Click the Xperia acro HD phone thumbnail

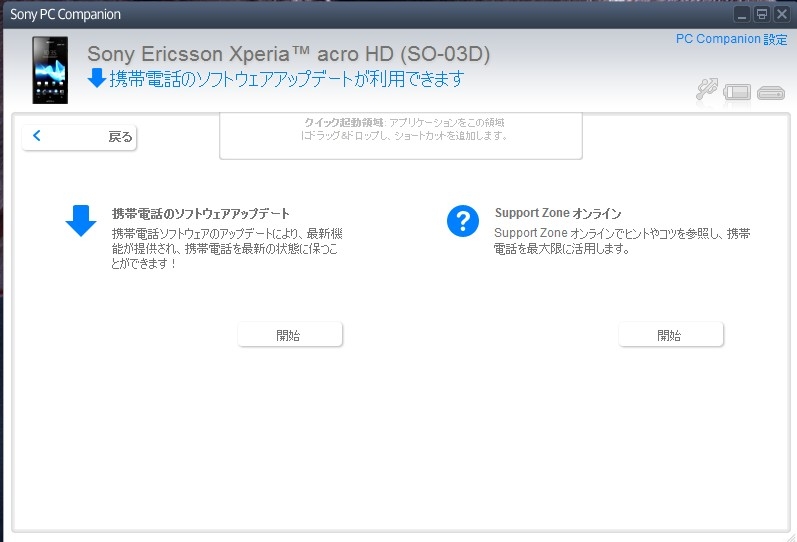pyautogui.click(x=50, y=70)
